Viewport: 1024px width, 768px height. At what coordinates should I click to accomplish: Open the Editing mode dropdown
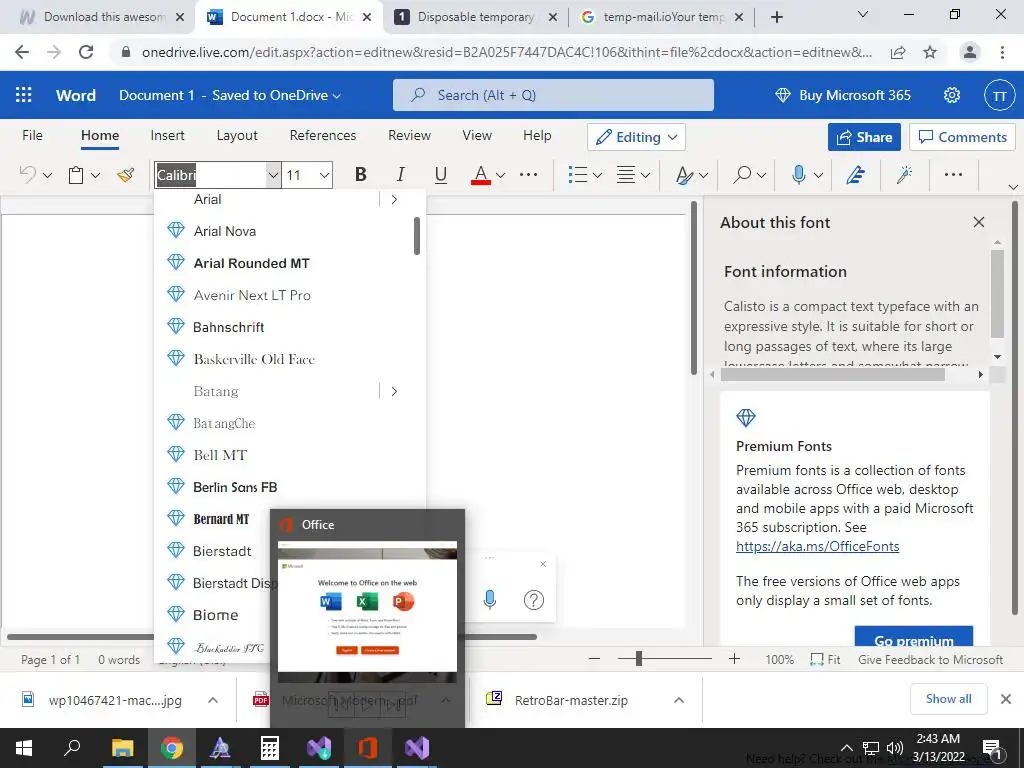[636, 137]
